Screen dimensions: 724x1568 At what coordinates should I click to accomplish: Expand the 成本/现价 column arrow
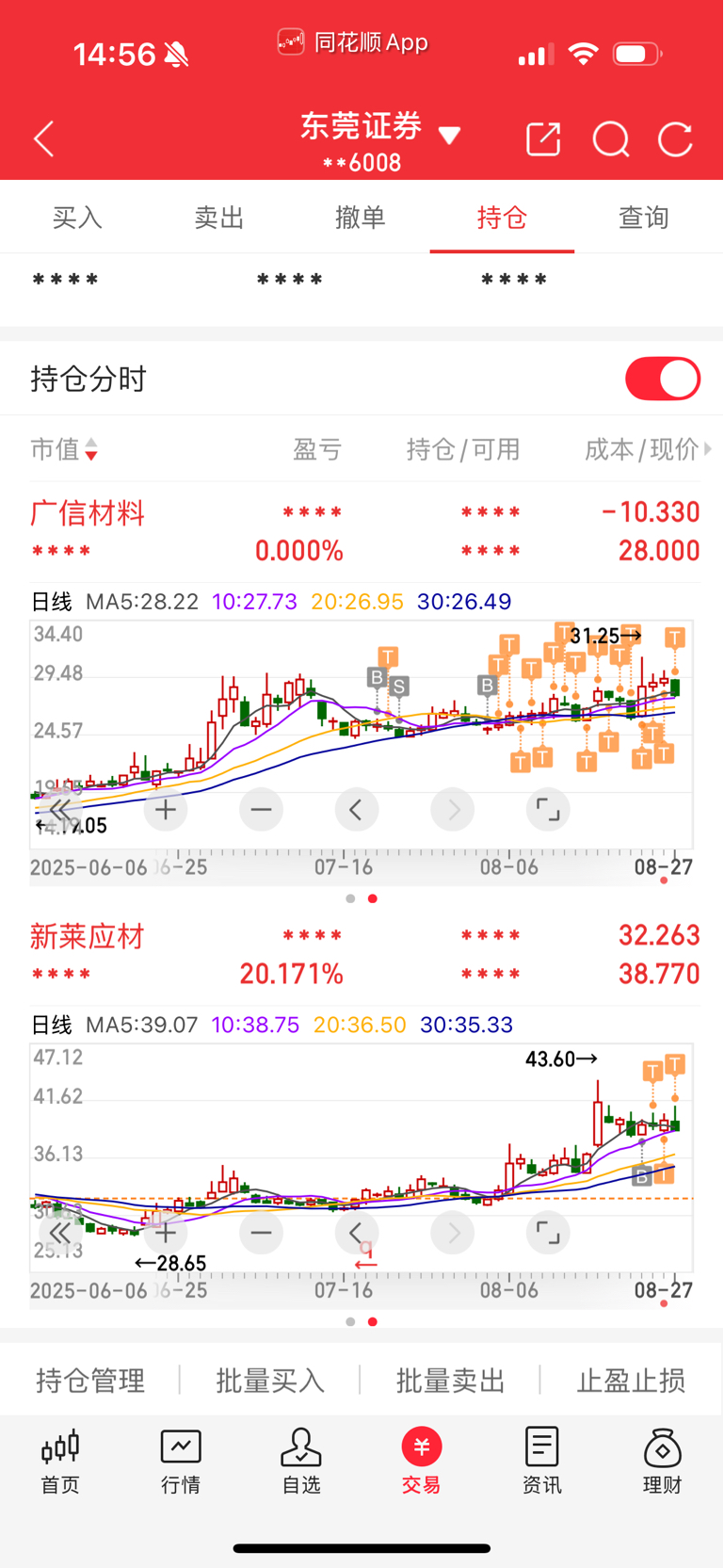708,449
